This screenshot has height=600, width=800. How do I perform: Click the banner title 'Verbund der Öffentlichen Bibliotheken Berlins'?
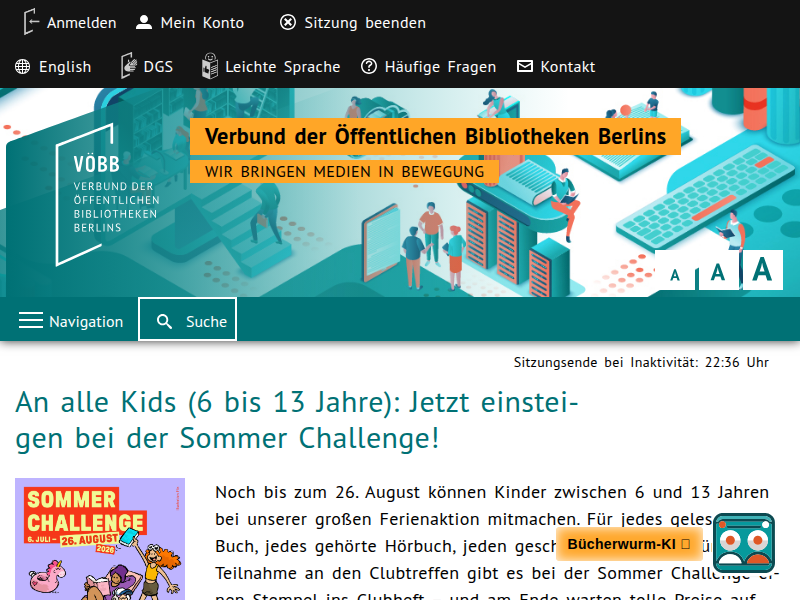tap(435, 136)
